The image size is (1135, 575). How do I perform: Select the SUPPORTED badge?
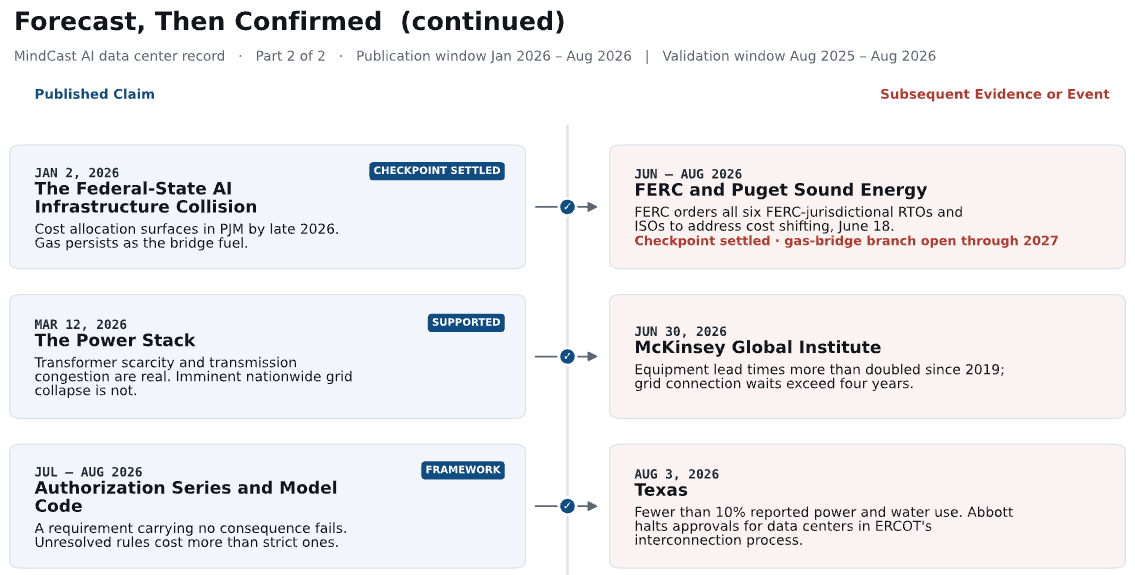pos(466,322)
